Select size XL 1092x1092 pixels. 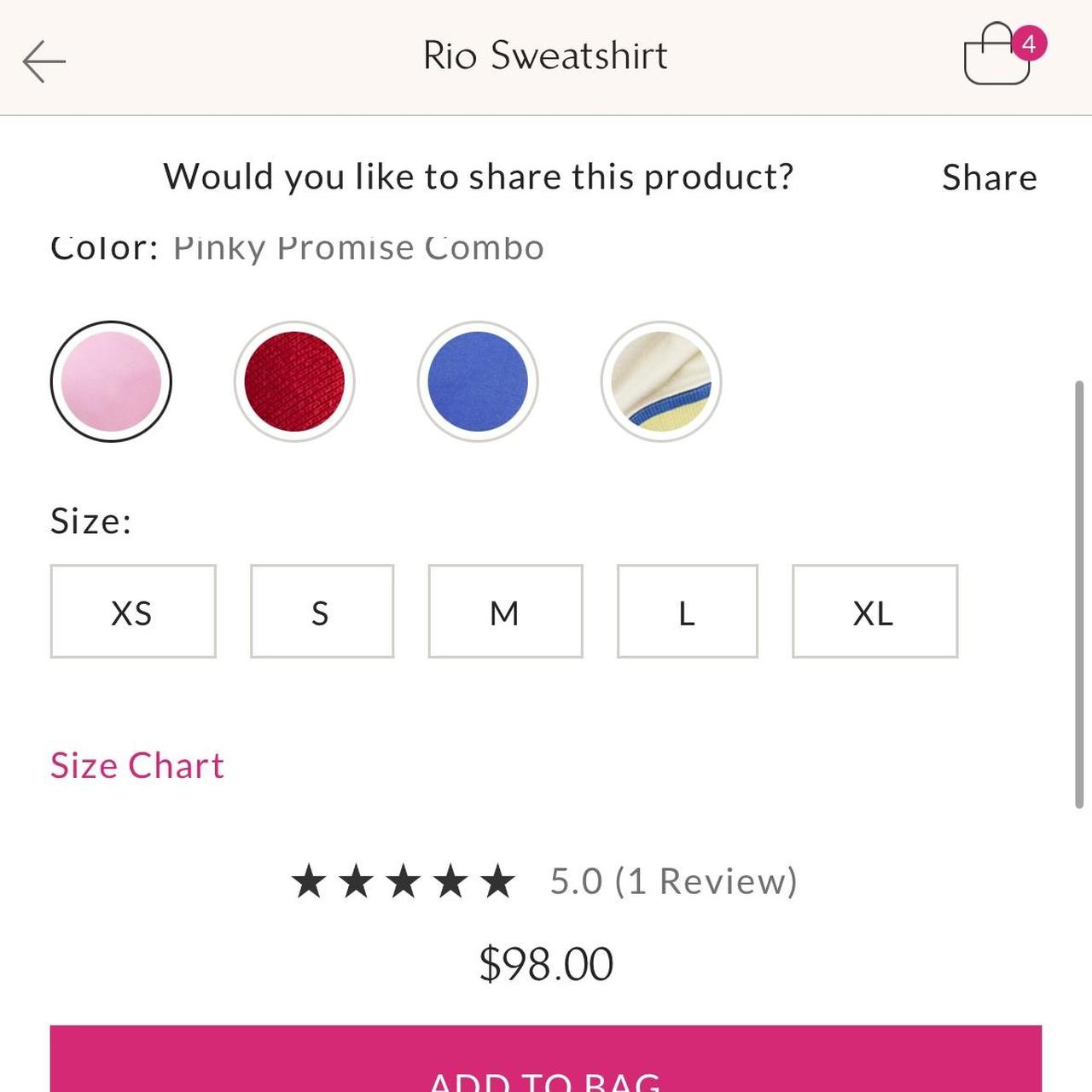[x=874, y=611]
